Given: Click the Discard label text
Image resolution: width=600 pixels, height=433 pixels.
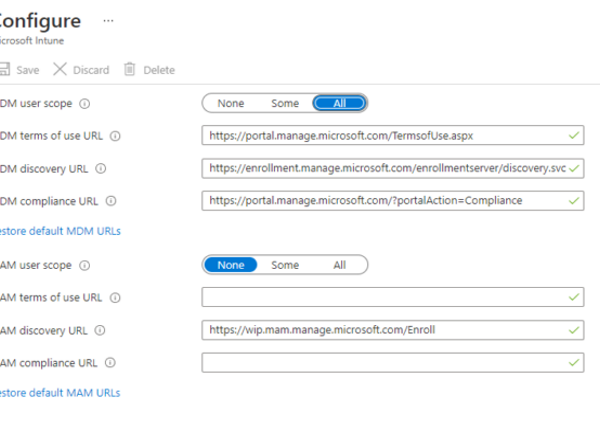Looking at the screenshot, I should 91,70.
